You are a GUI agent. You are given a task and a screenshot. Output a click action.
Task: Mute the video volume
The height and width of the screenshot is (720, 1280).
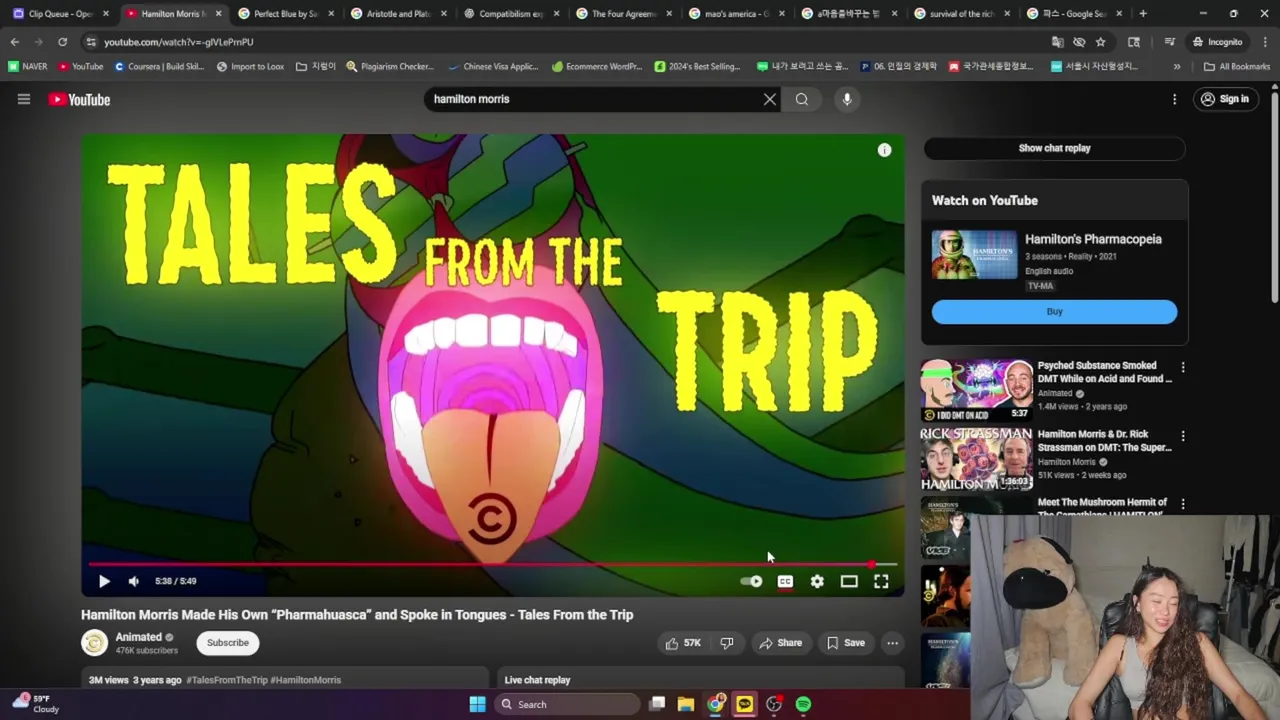[134, 581]
